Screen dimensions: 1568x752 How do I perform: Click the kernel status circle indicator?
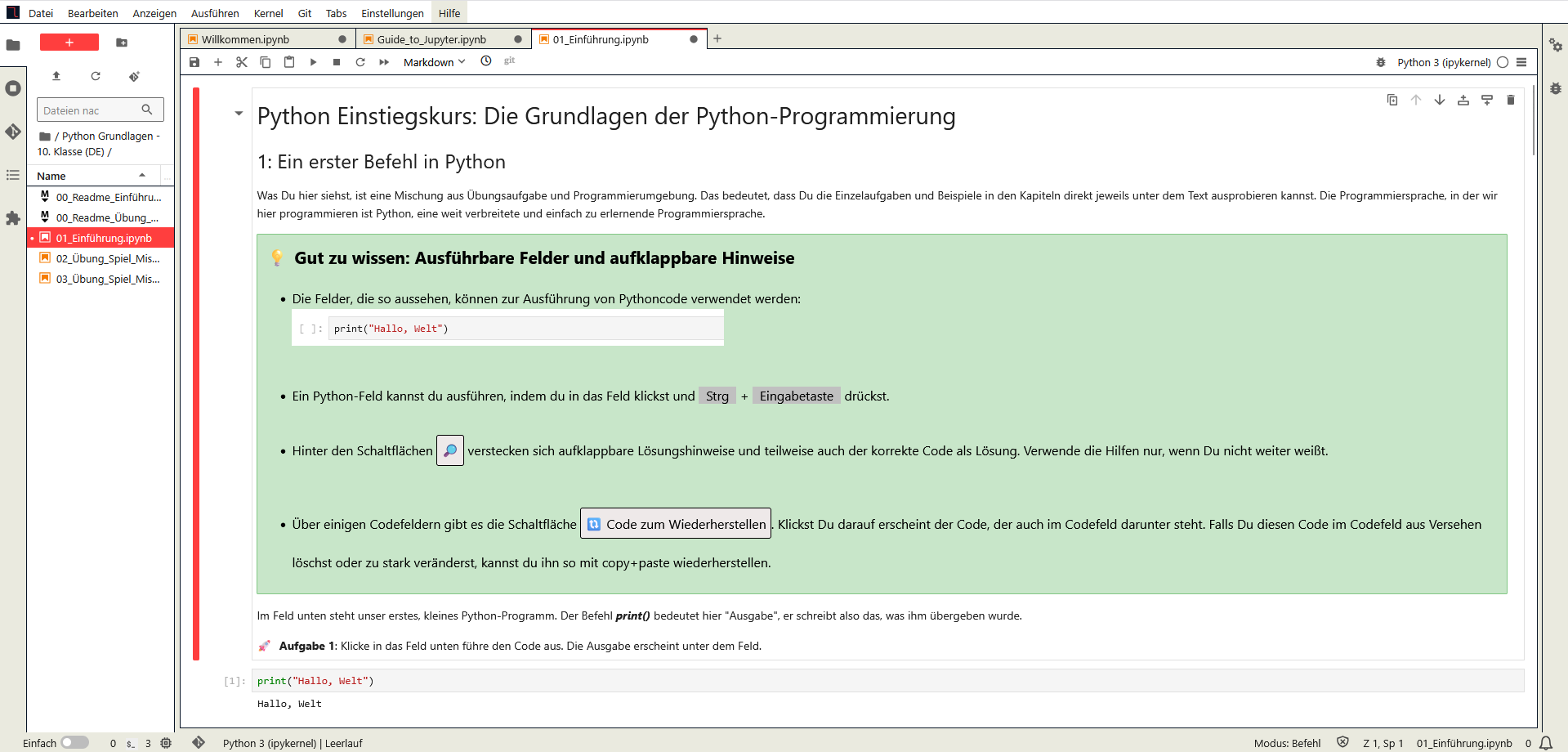click(x=1503, y=62)
